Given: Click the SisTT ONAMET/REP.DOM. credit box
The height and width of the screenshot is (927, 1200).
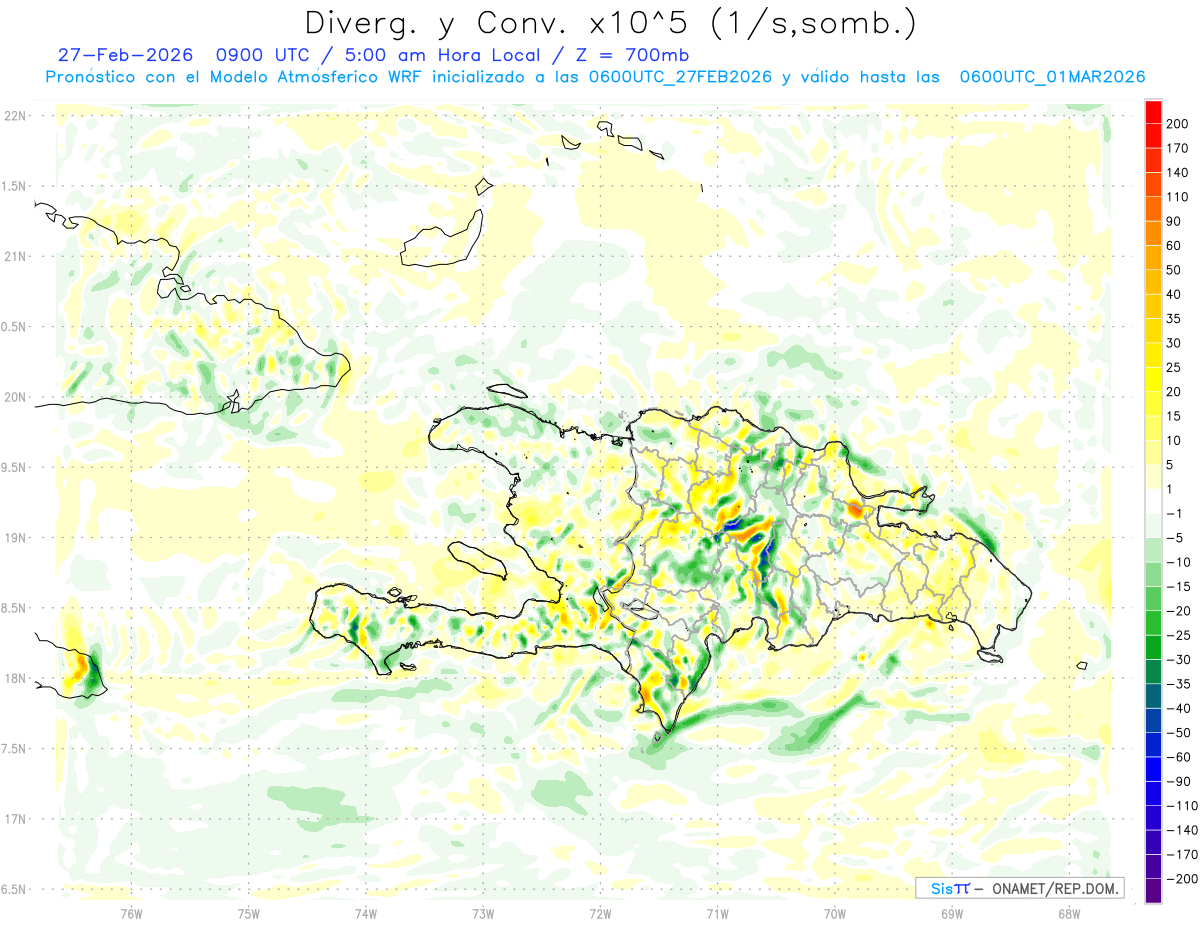Looking at the screenshot, I should 1020,888.
